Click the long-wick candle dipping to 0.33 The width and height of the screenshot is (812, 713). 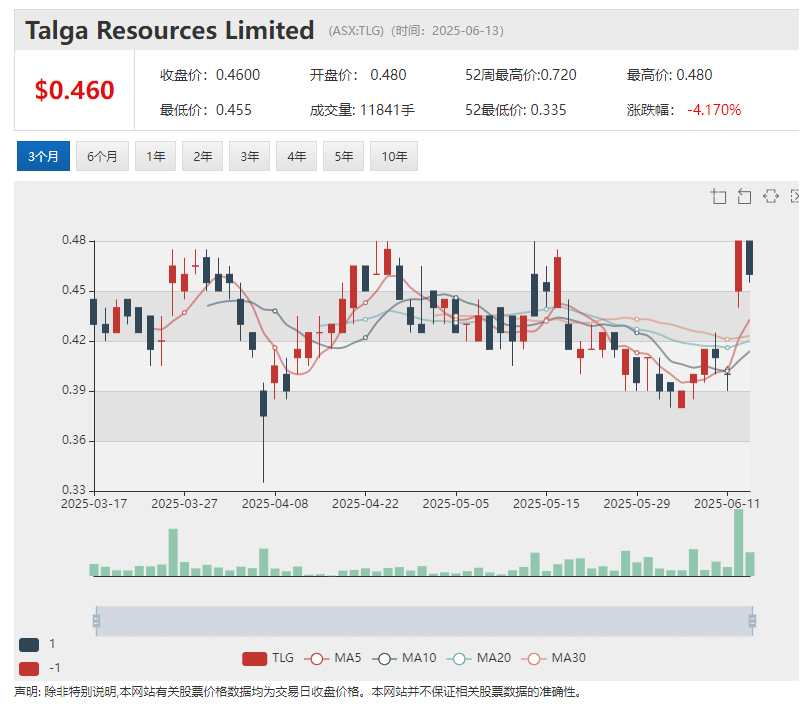pos(264,434)
